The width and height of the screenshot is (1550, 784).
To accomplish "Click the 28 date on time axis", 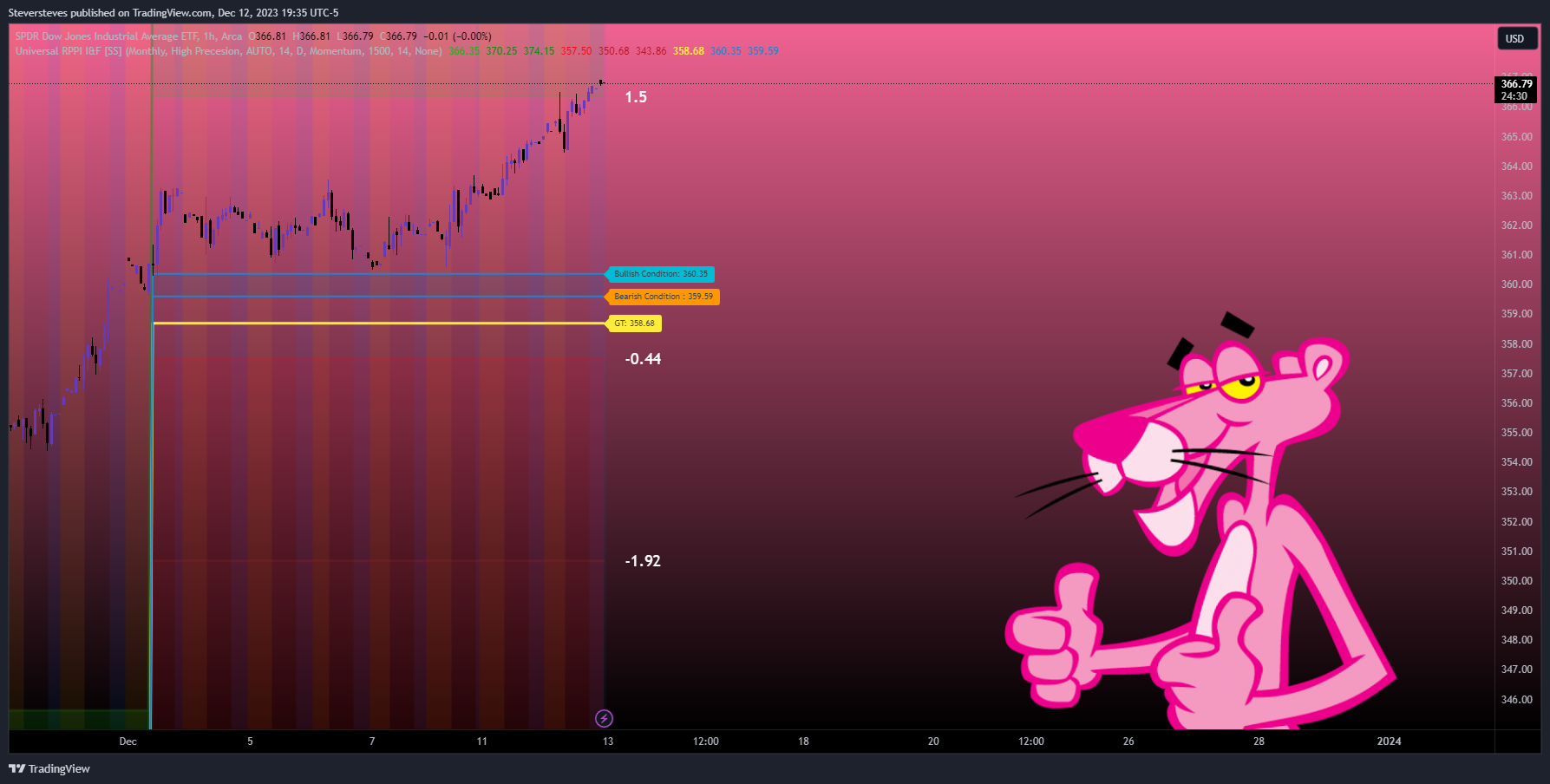I will (1259, 742).
